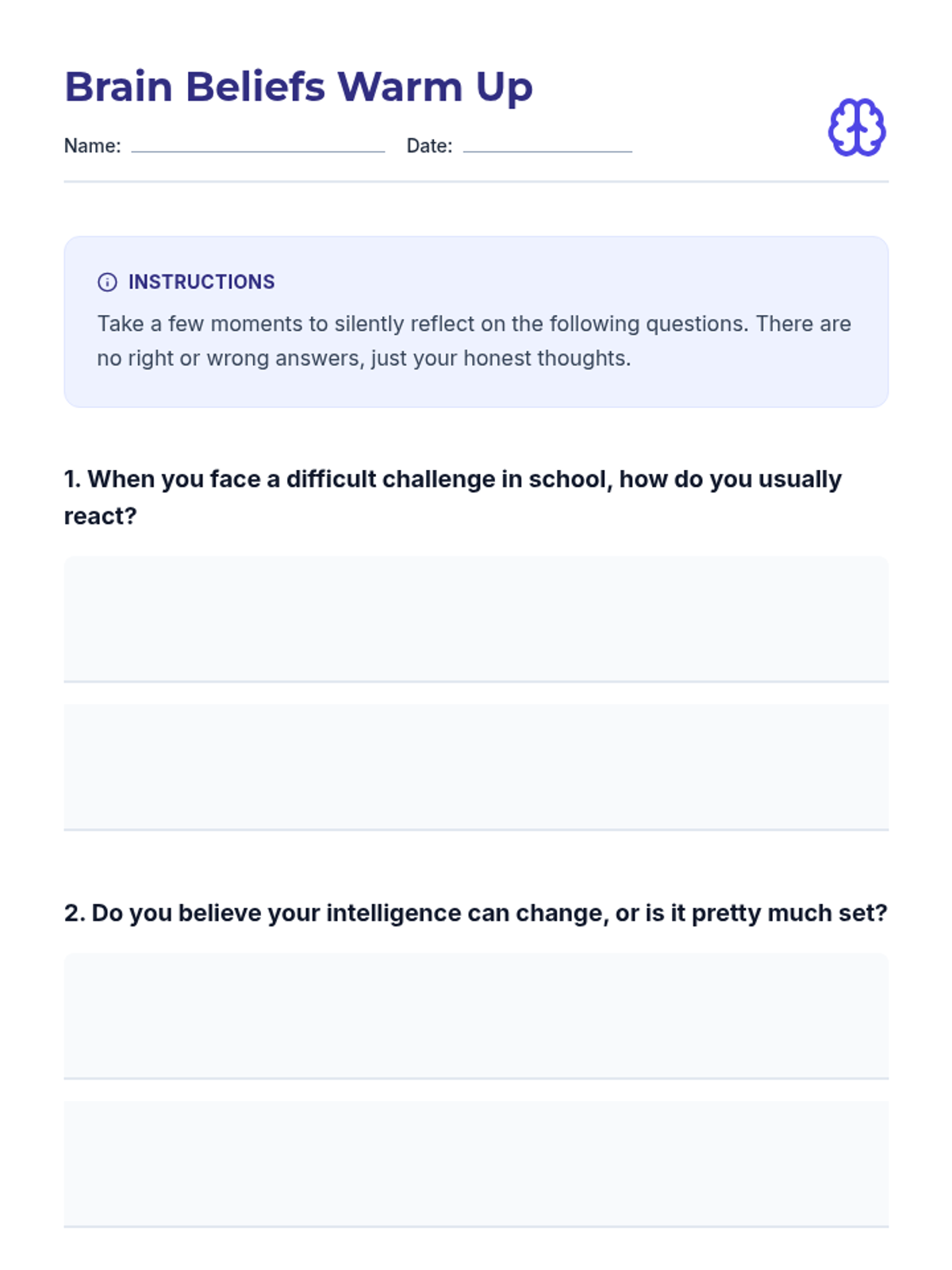Click the second answer box under question 1
Image resolution: width=952 pixels, height=1270 pixels.
476,766
